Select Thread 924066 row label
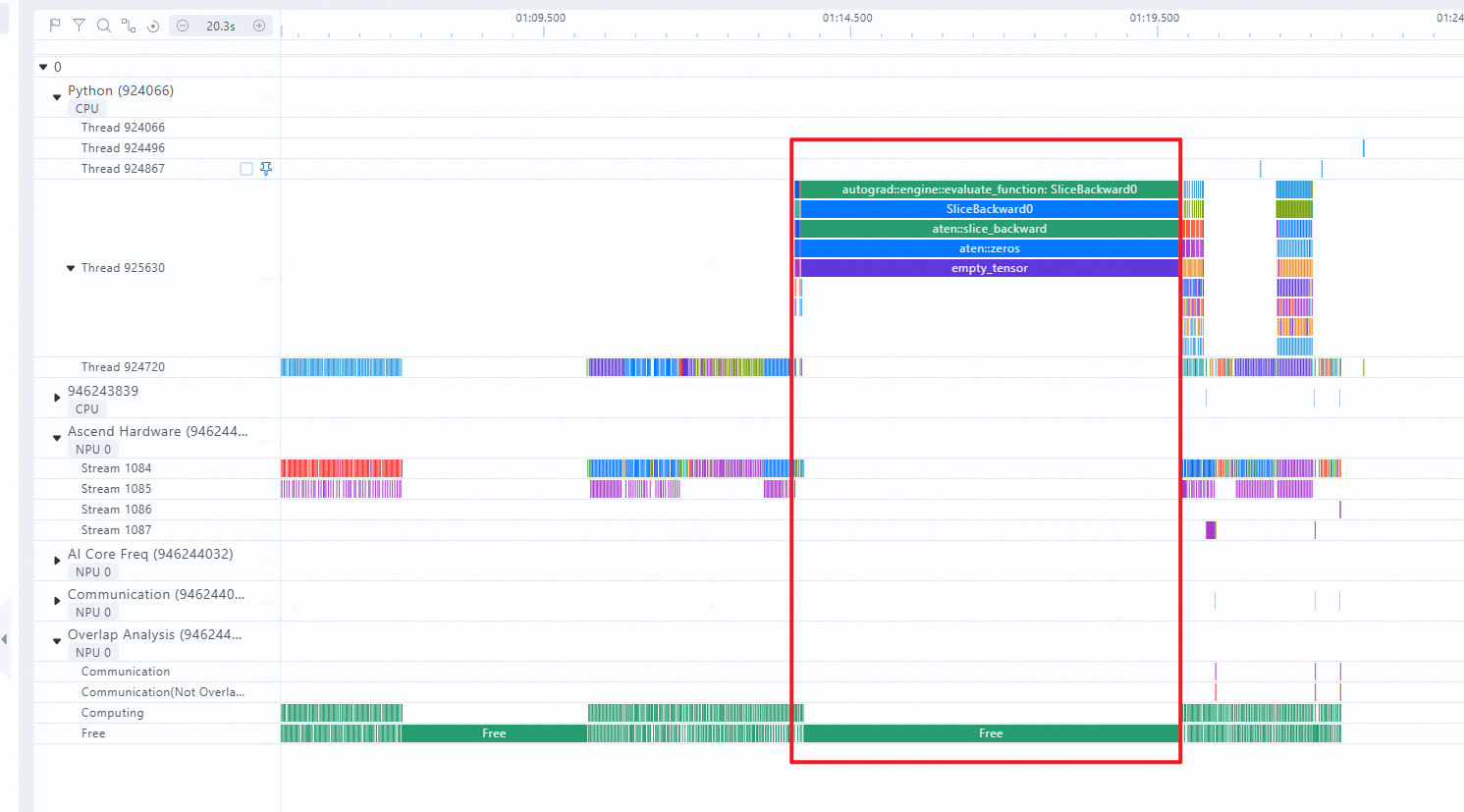The image size is (1464, 812). click(123, 128)
